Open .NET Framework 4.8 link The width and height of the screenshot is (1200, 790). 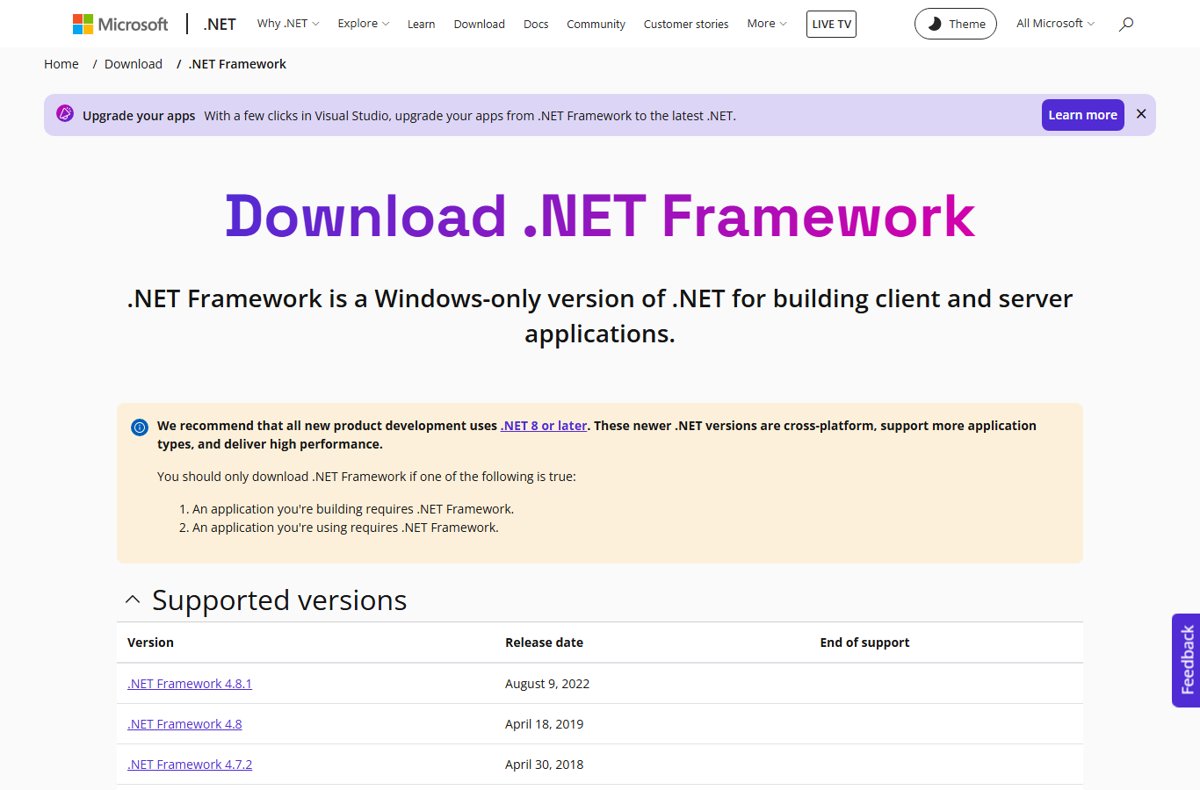pyautogui.click(x=185, y=724)
